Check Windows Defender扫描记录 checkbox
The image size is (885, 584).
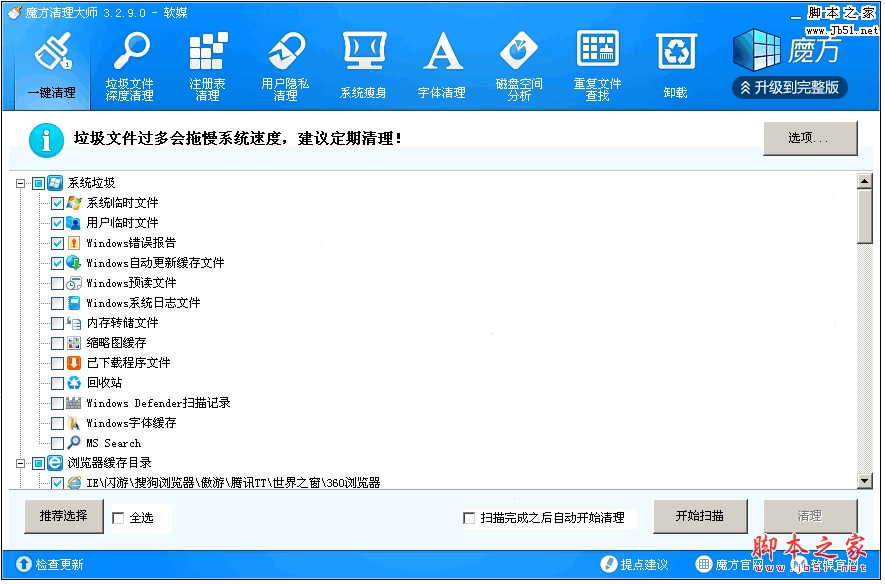coord(57,403)
